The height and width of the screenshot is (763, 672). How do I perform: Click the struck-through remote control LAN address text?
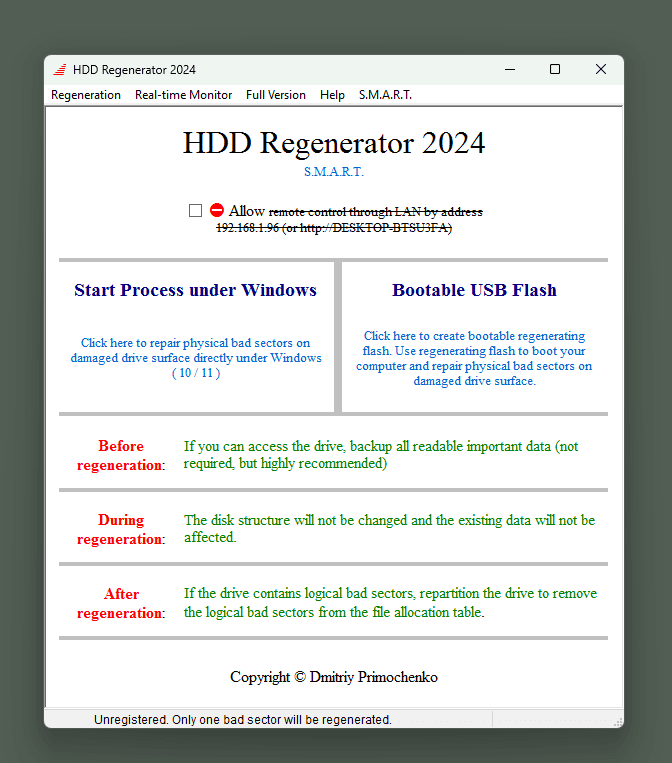click(x=349, y=219)
